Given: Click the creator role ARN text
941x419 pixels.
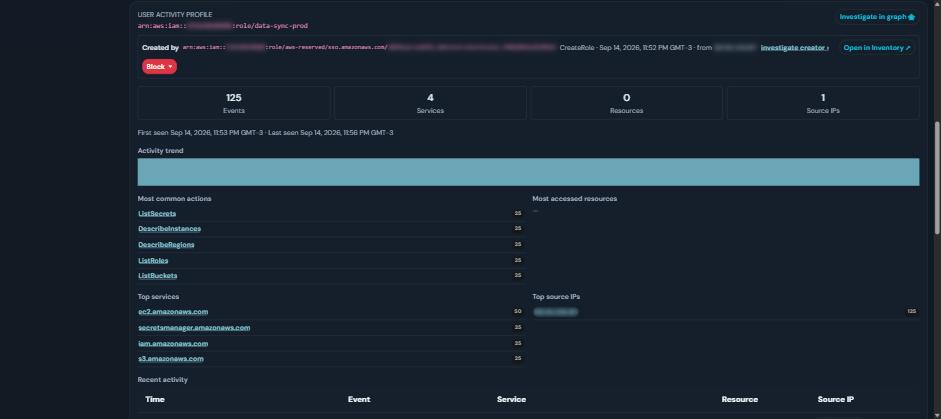Looking at the screenshot, I should pos(369,47).
